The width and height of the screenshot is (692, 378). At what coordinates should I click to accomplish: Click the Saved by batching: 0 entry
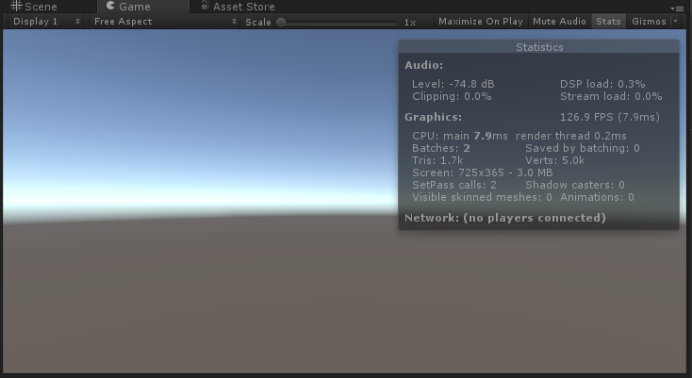click(582, 148)
